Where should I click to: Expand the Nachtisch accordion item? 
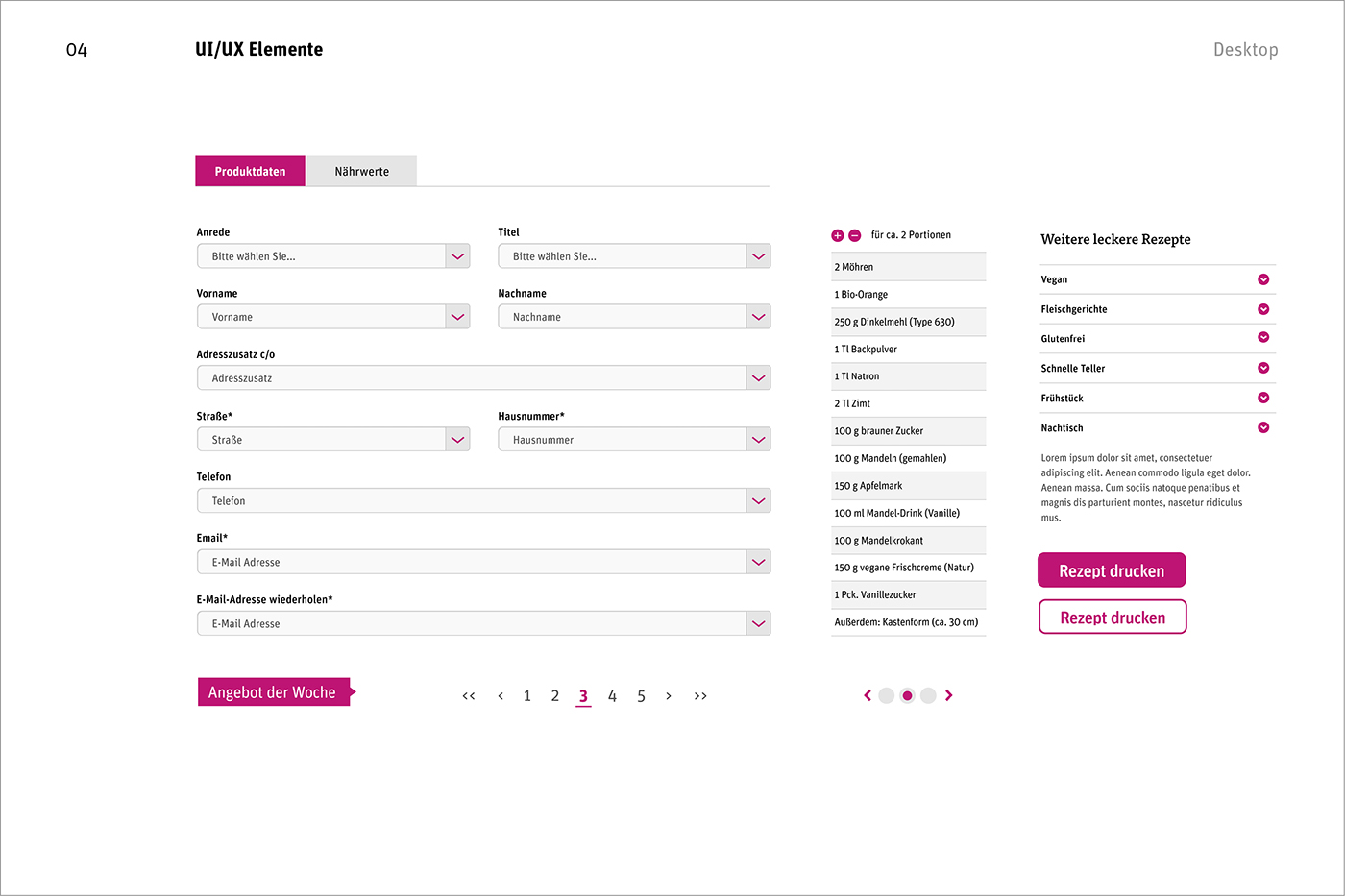tap(1158, 428)
